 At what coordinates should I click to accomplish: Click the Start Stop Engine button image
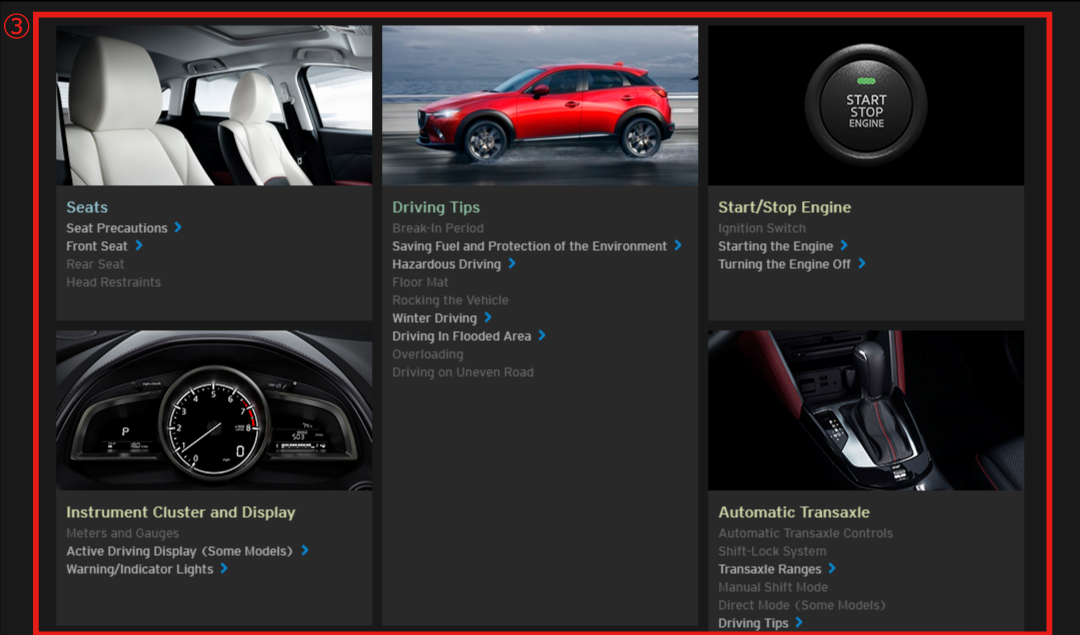pyautogui.click(x=866, y=105)
